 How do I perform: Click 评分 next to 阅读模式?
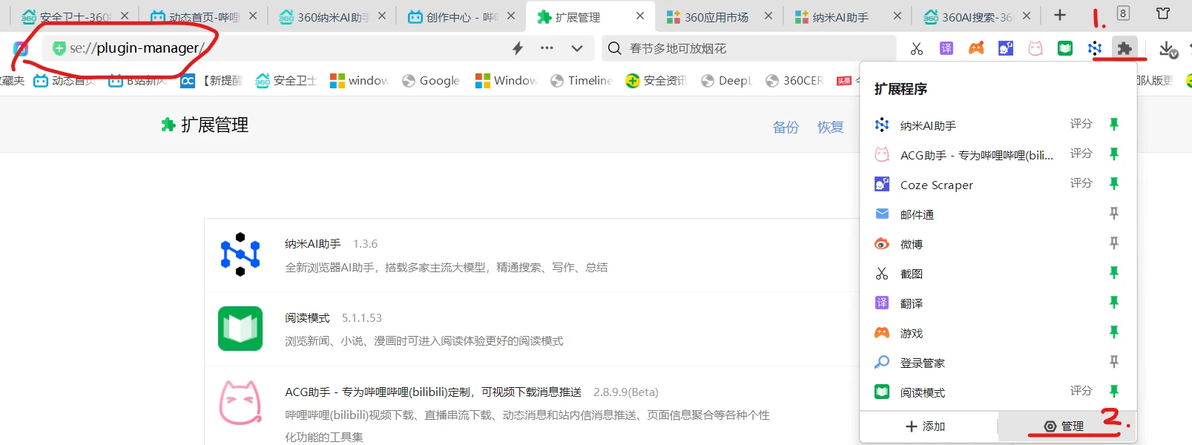(x=1081, y=391)
